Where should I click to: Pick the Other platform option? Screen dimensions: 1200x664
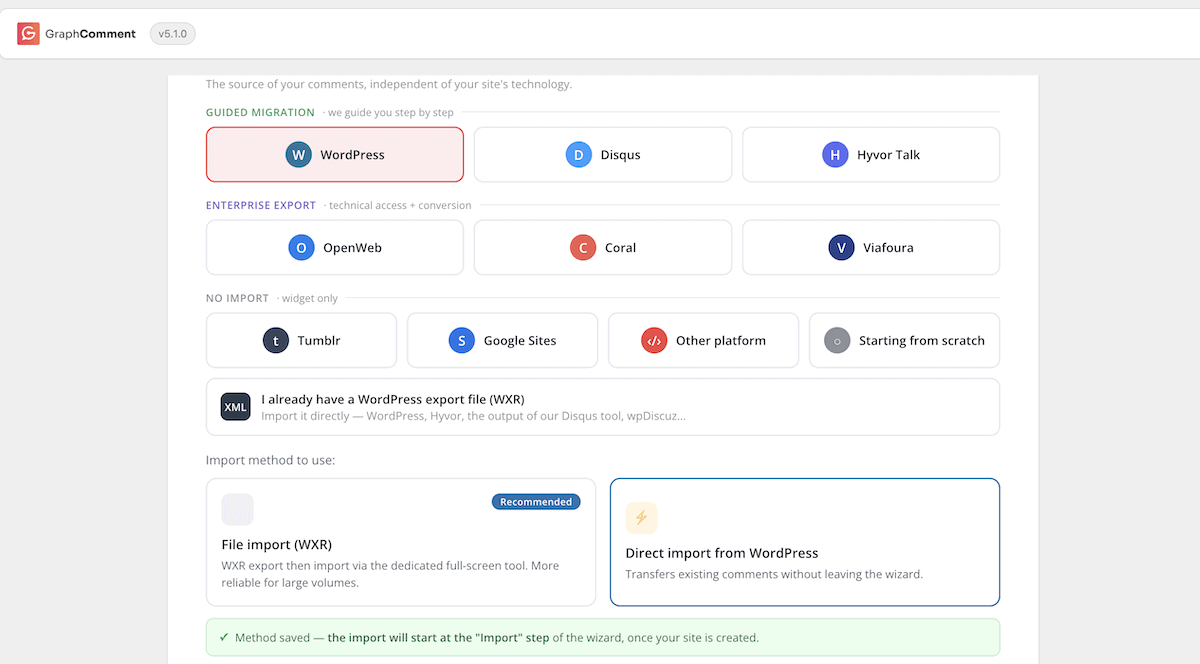tap(703, 340)
